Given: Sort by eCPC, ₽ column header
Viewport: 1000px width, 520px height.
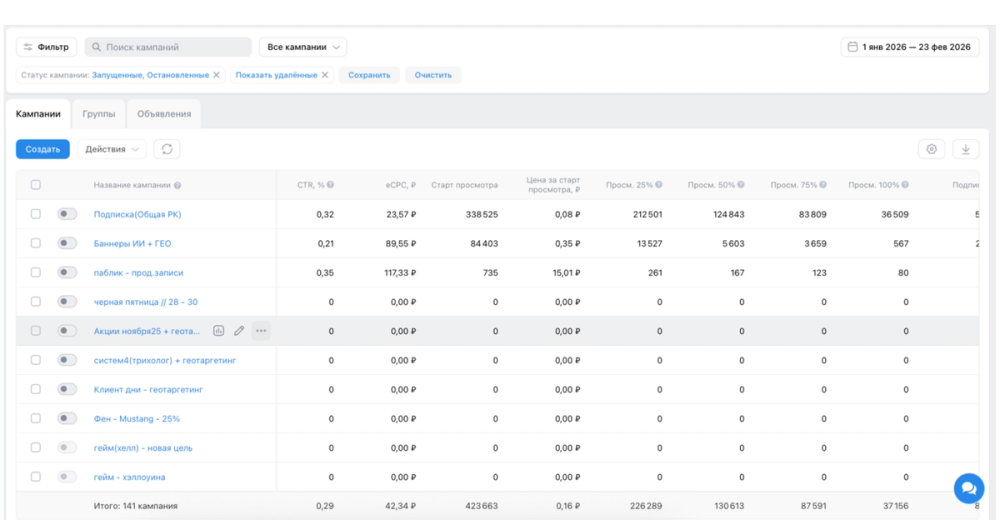Looking at the screenshot, I should 401,185.
